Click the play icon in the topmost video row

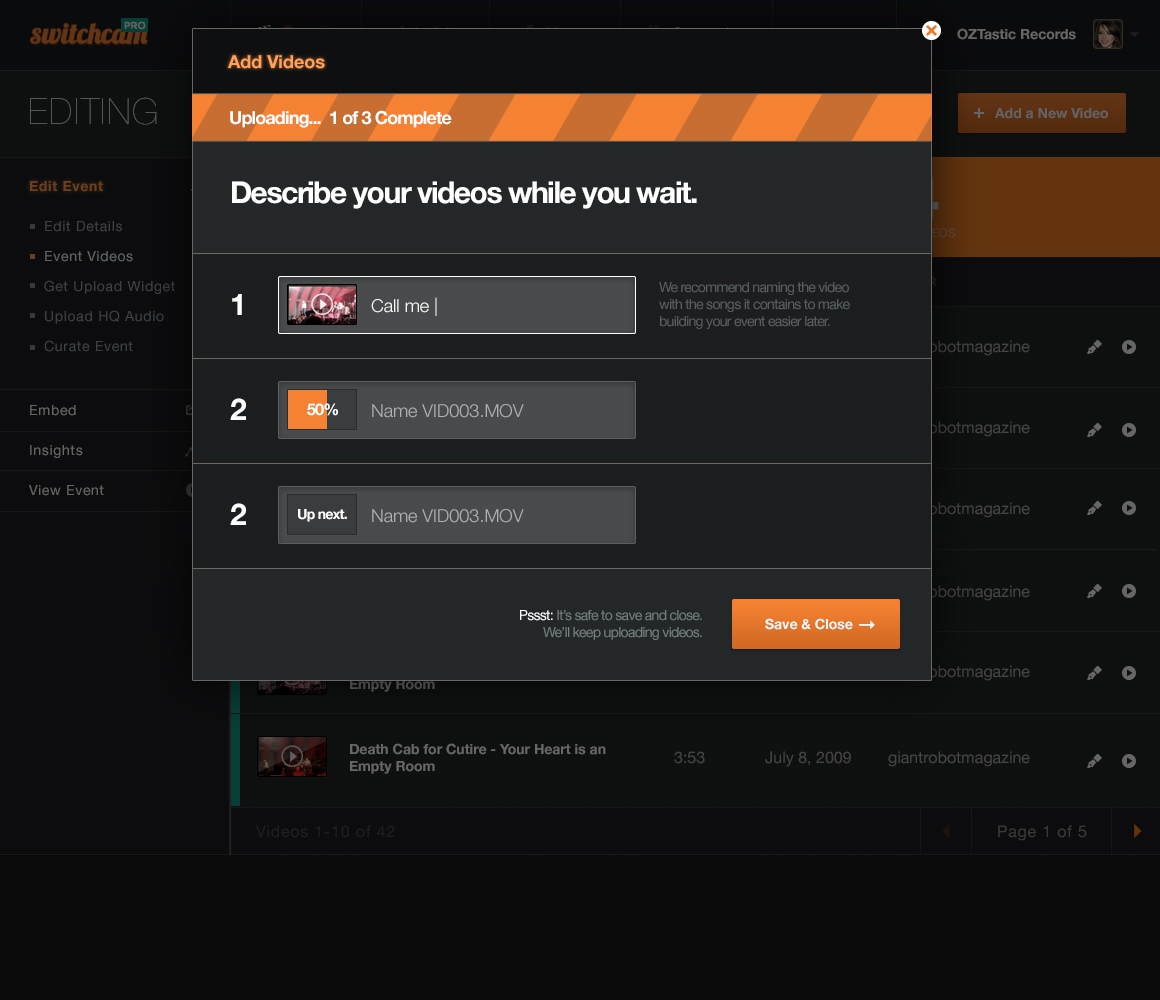[x=1129, y=347]
